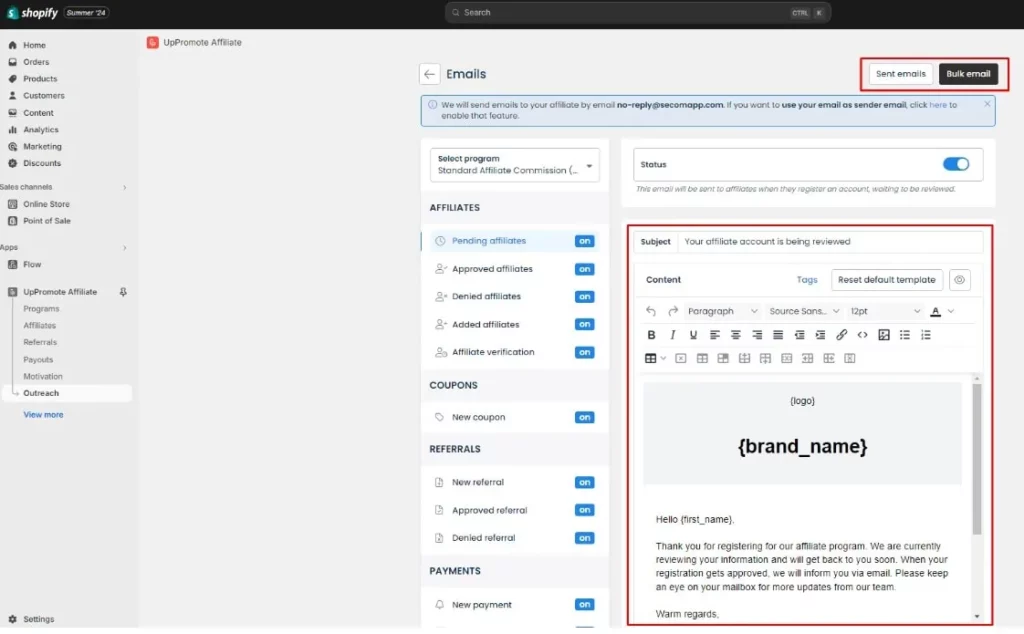Undo the last edit
This screenshot has width=1024, height=634.
click(650, 311)
